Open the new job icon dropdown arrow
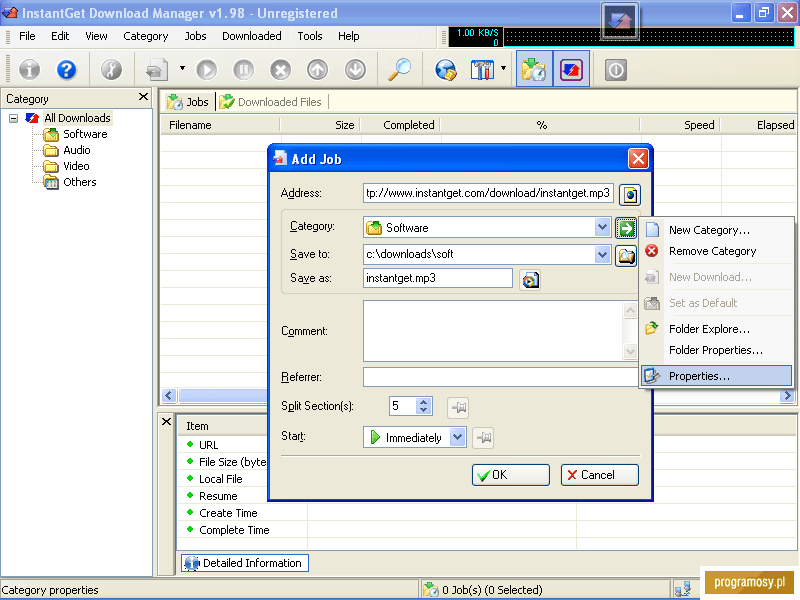The image size is (800, 600). [x=182, y=68]
